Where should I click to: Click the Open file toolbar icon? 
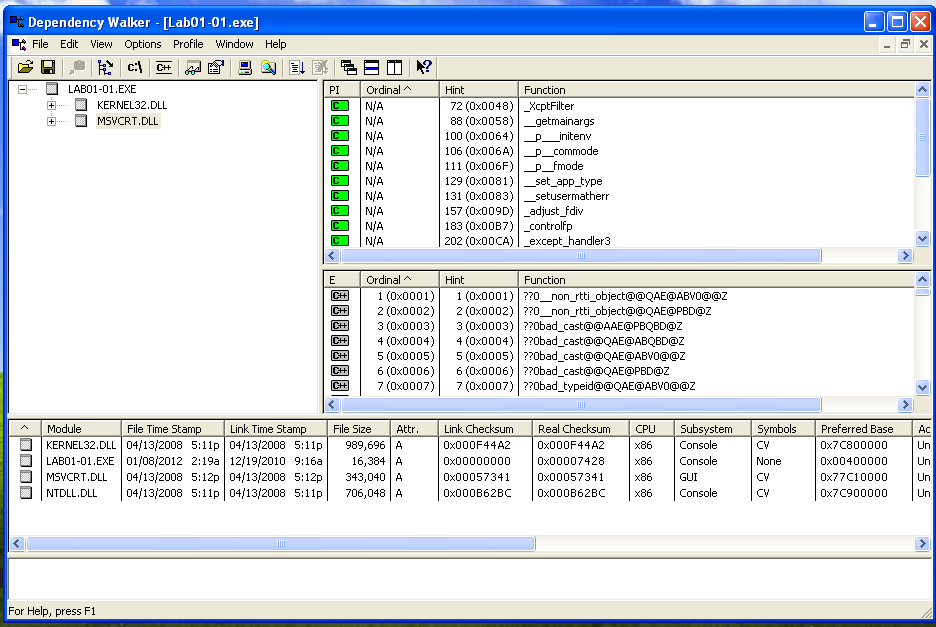[x=25, y=67]
